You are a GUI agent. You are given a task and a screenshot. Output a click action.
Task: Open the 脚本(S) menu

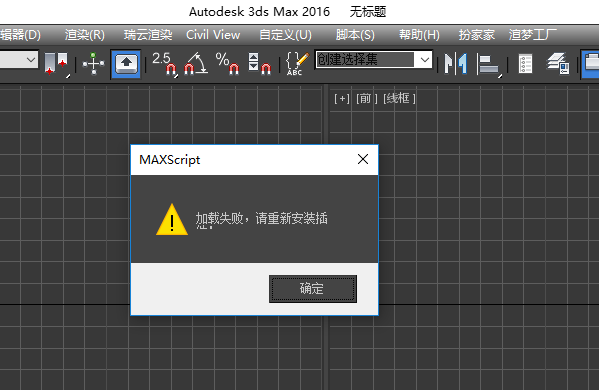pyautogui.click(x=355, y=35)
